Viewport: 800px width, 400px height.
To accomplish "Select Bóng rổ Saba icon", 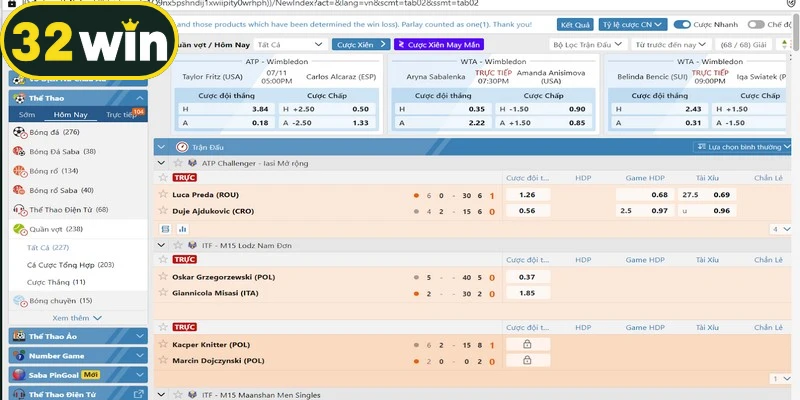I will (x=19, y=190).
